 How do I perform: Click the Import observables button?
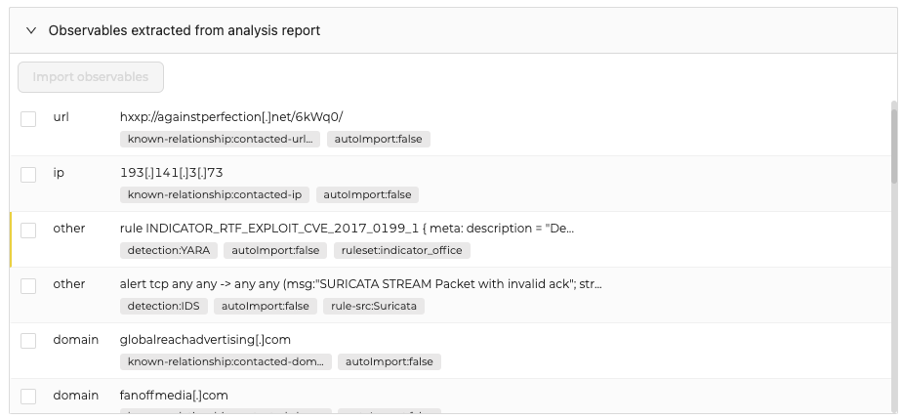click(x=90, y=77)
